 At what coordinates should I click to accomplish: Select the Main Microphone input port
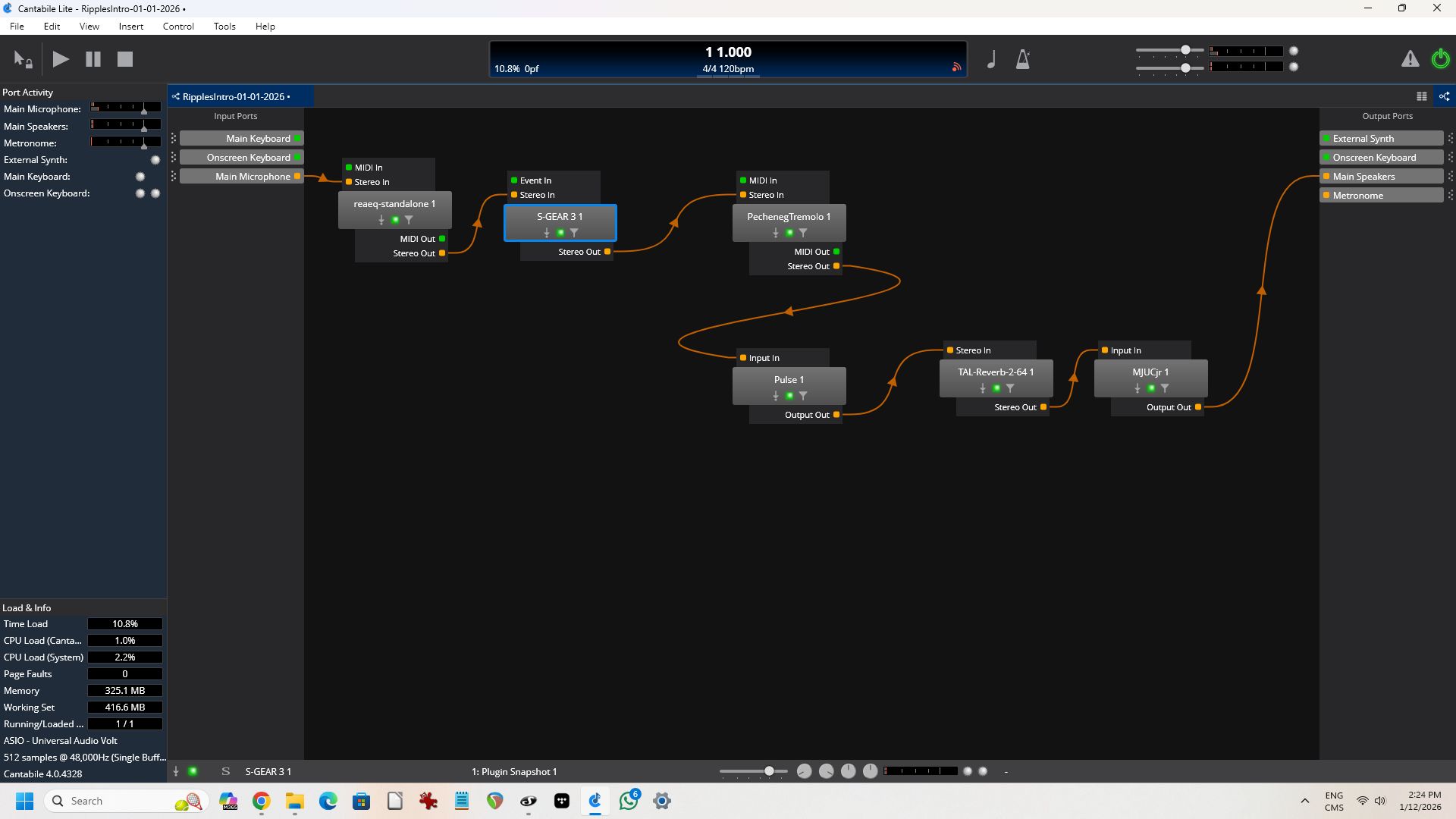[241, 176]
